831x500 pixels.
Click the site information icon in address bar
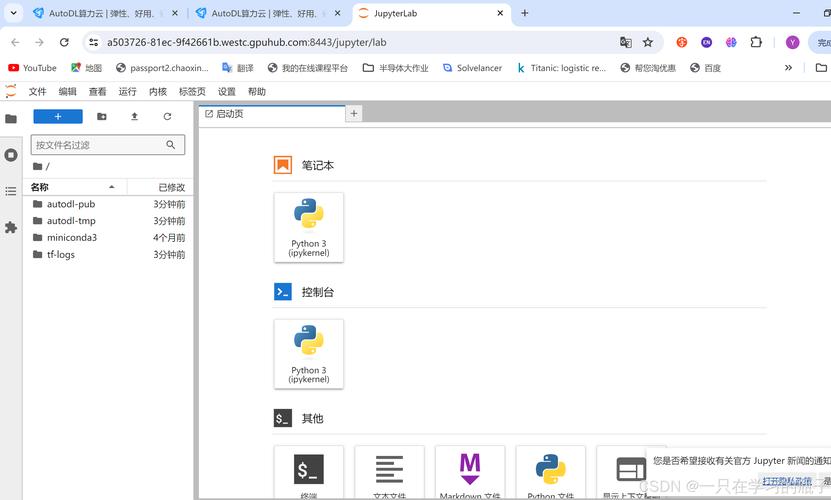point(94,42)
